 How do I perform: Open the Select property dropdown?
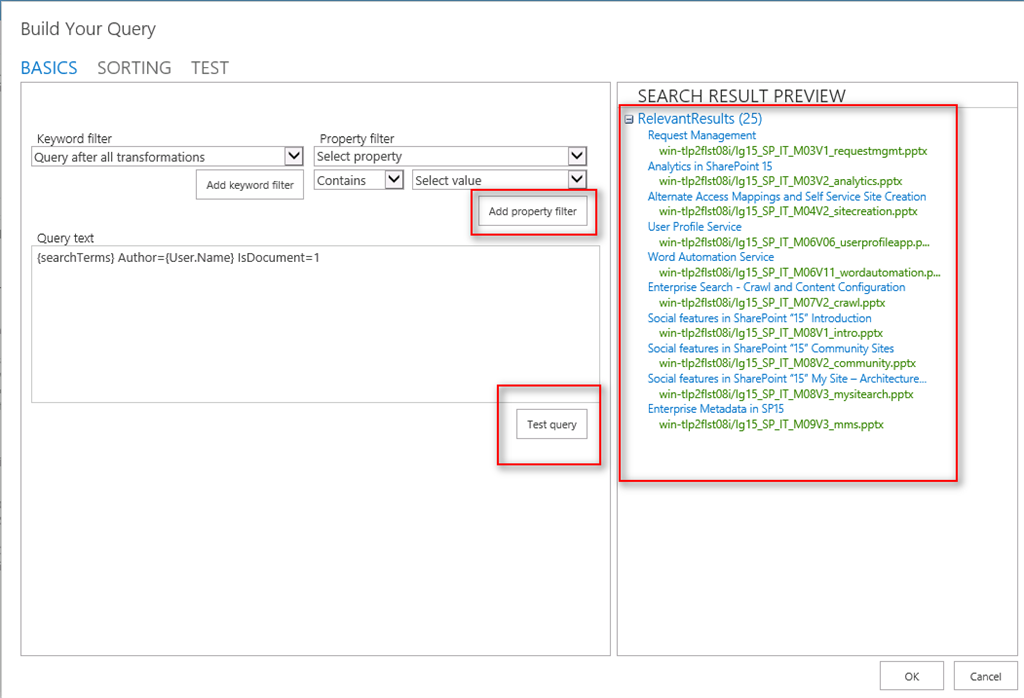[450, 156]
